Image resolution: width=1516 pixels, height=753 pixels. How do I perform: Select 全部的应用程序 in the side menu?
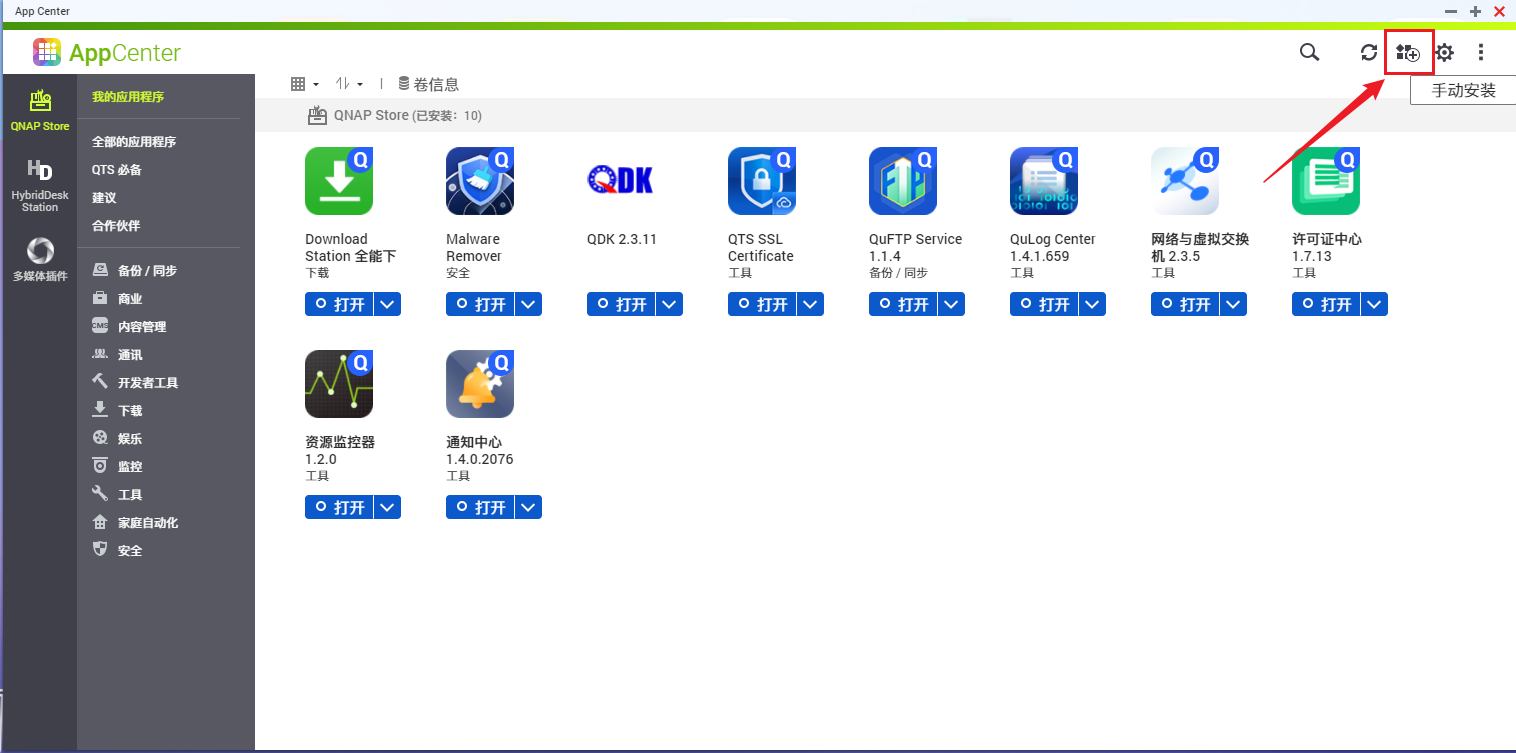[134, 142]
